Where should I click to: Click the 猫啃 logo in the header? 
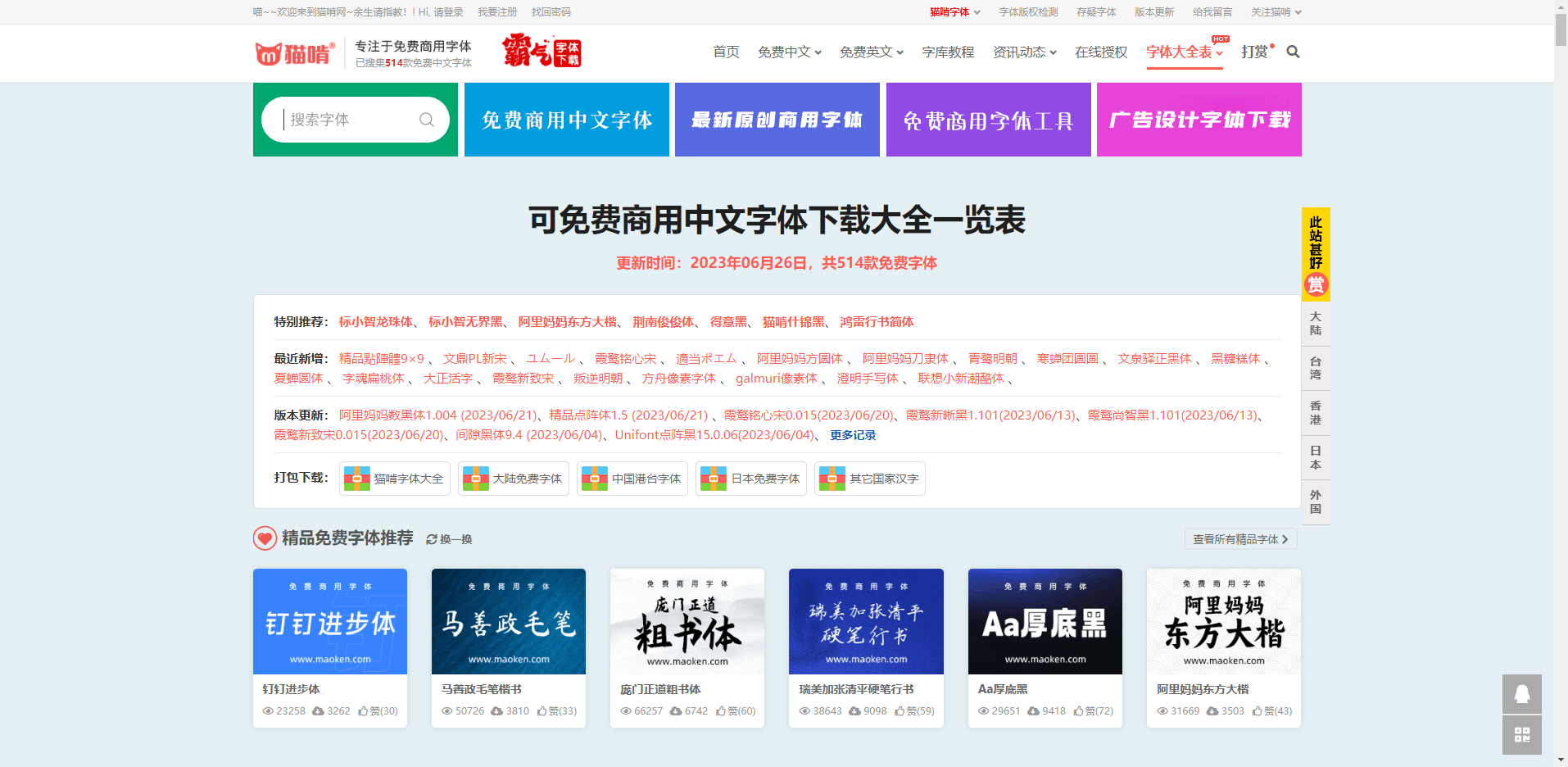[295, 53]
